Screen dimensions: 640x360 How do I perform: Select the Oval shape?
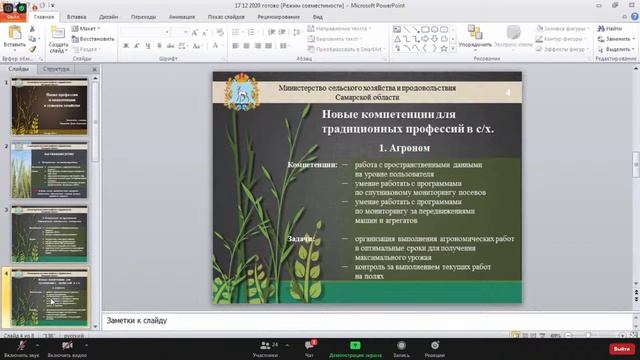(434, 29)
